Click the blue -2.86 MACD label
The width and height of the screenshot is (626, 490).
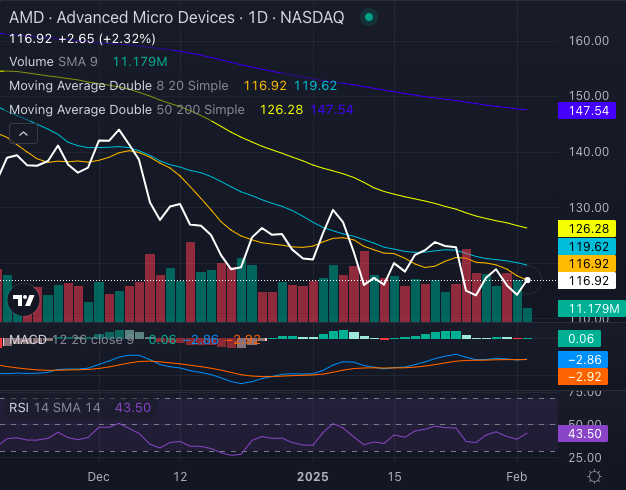(x=585, y=359)
